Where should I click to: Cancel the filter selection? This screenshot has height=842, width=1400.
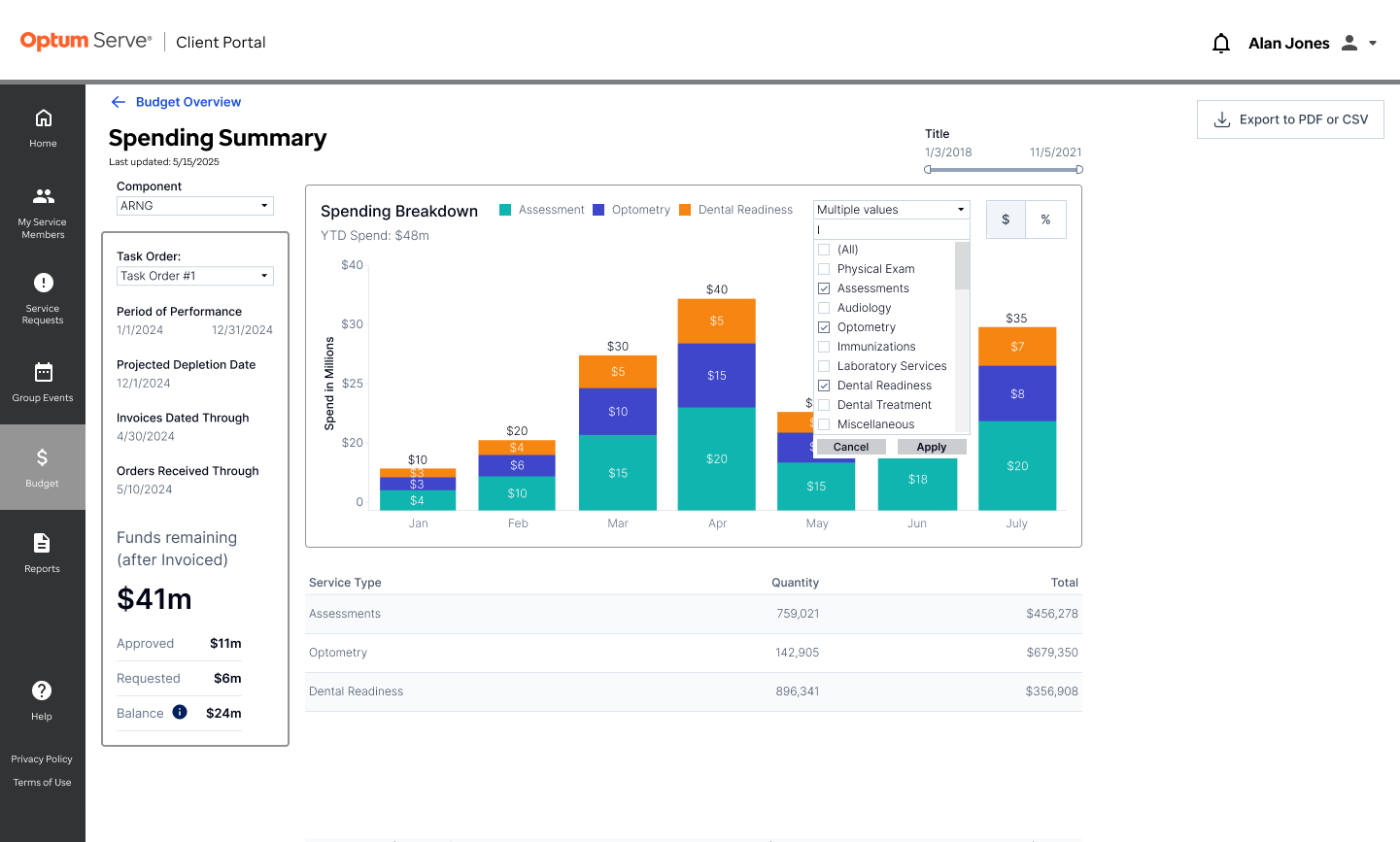click(x=851, y=447)
